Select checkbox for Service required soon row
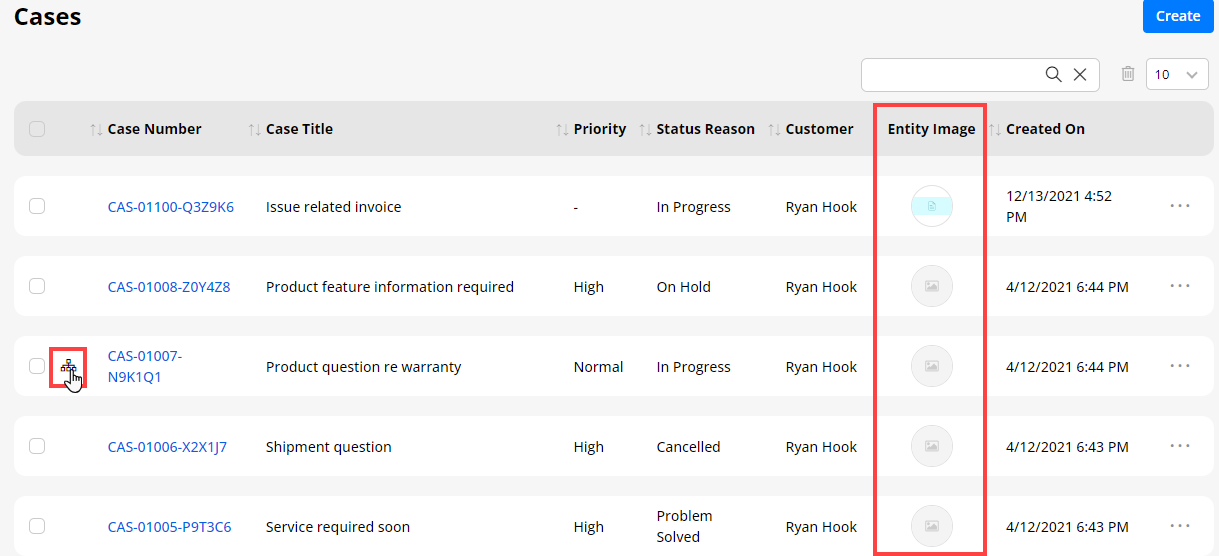 (x=37, y=526)
